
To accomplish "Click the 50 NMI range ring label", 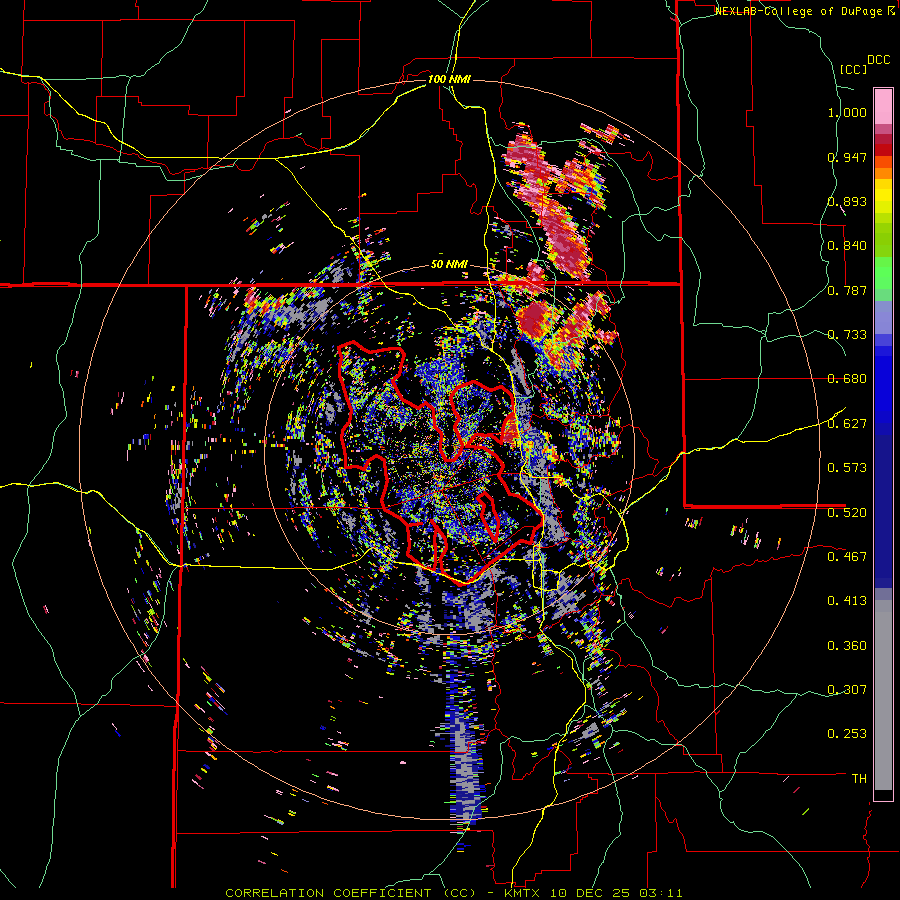I will coord(449,265).
